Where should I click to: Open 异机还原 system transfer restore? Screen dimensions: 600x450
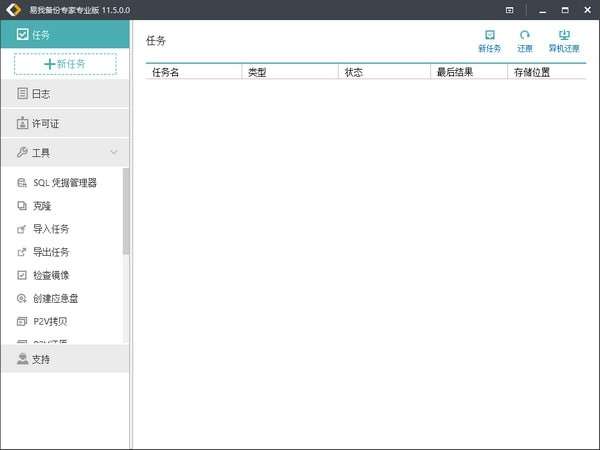tap(564, 41)
